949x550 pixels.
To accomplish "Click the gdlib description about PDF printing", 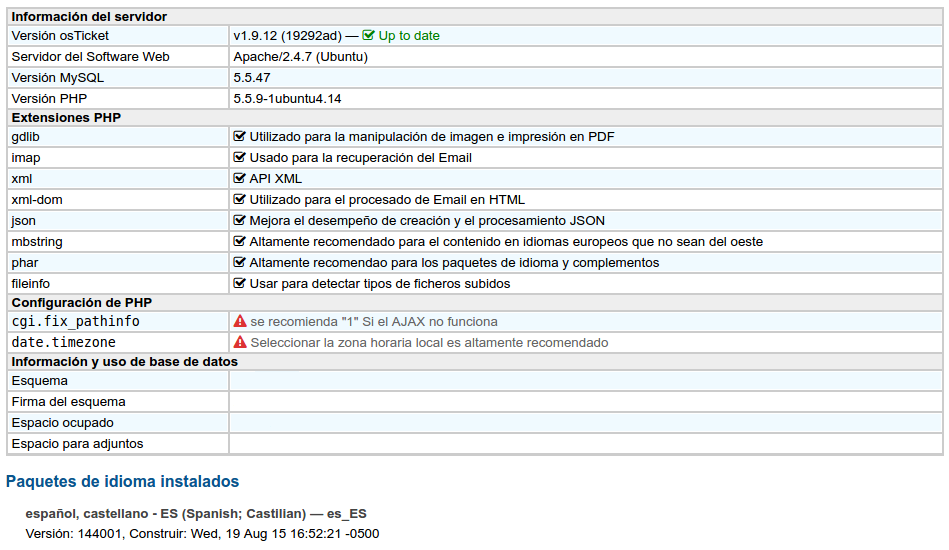I will click(x=432, y=137).
